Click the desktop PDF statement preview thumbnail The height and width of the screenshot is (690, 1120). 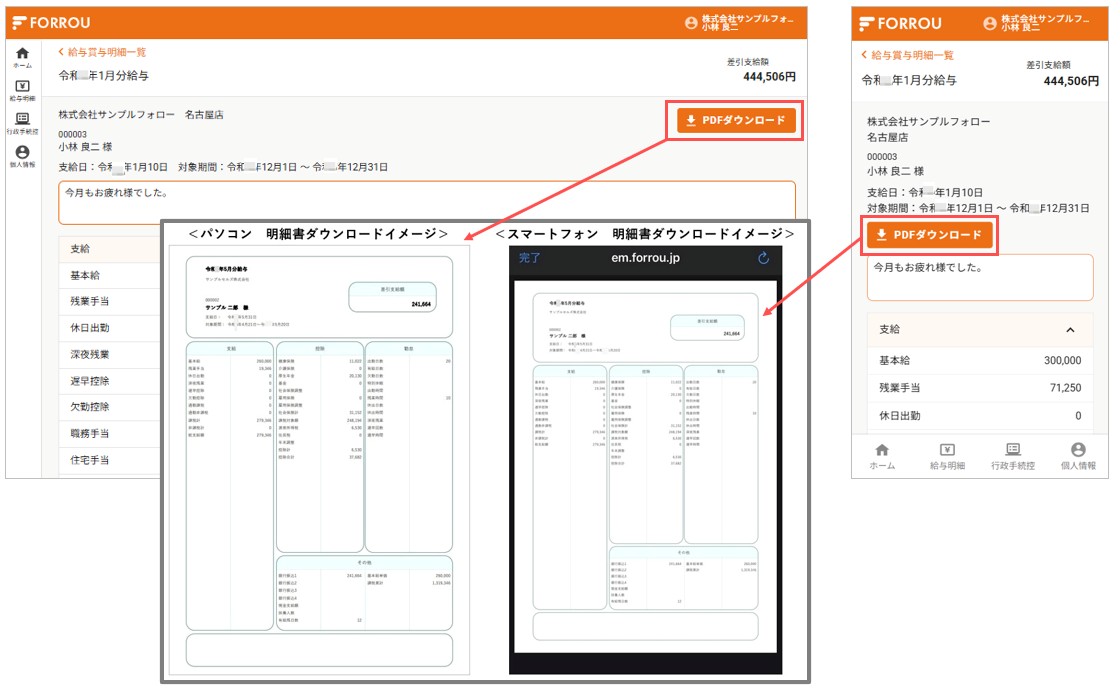[x=319, y=461]
